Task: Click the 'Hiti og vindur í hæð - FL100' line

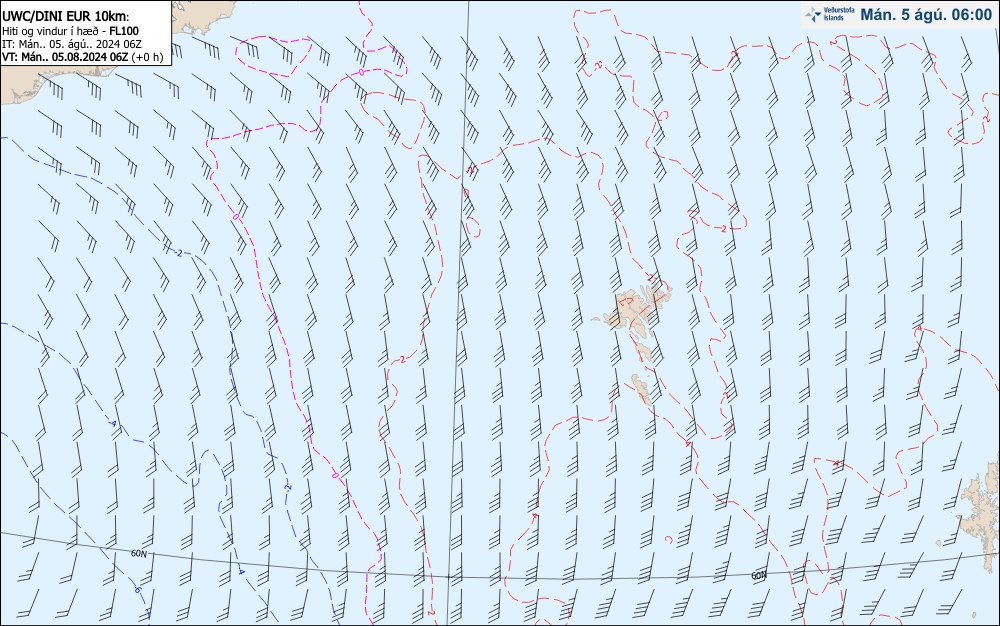Action: tap(70, 31)
